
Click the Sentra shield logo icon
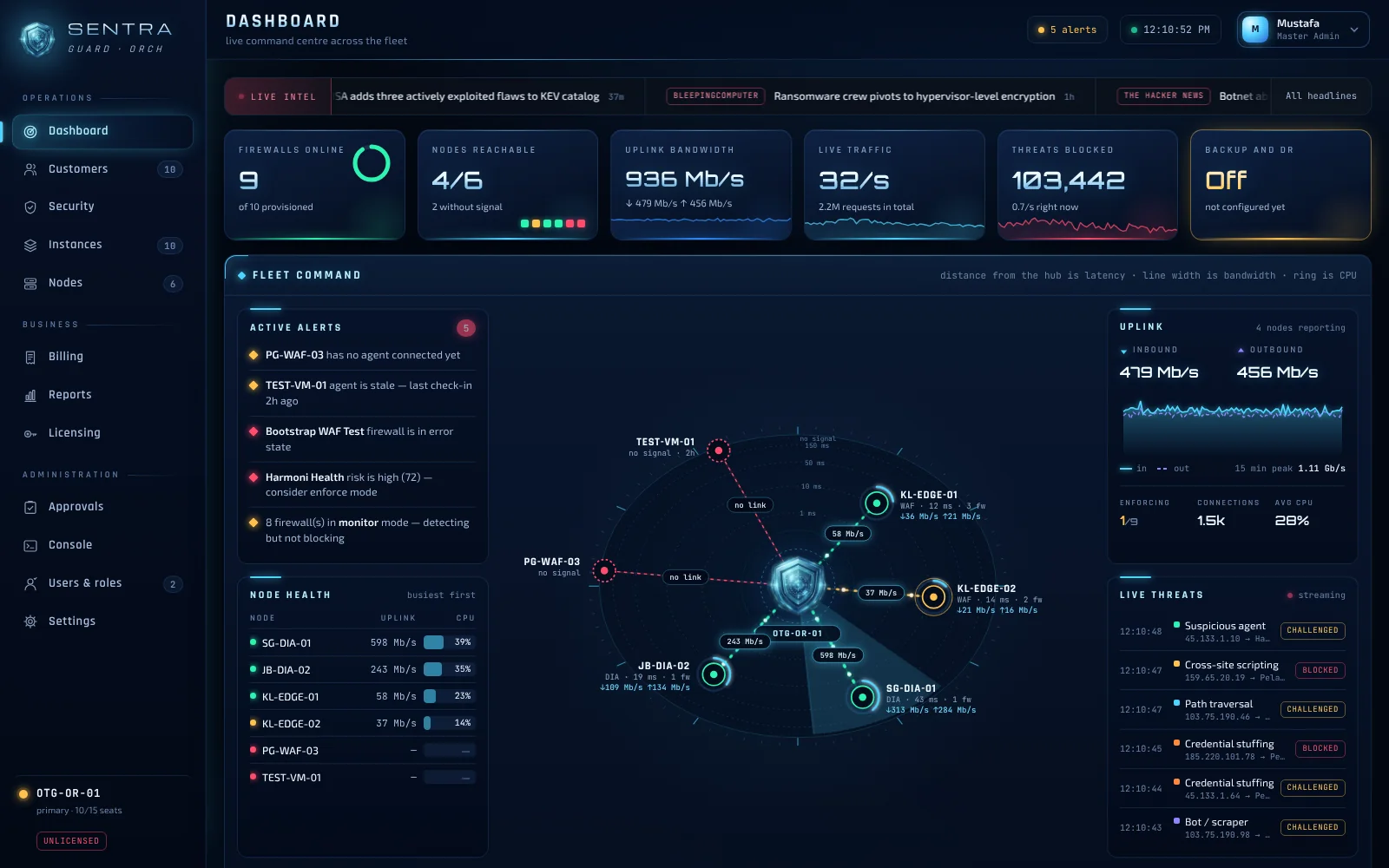coord(37,39)
